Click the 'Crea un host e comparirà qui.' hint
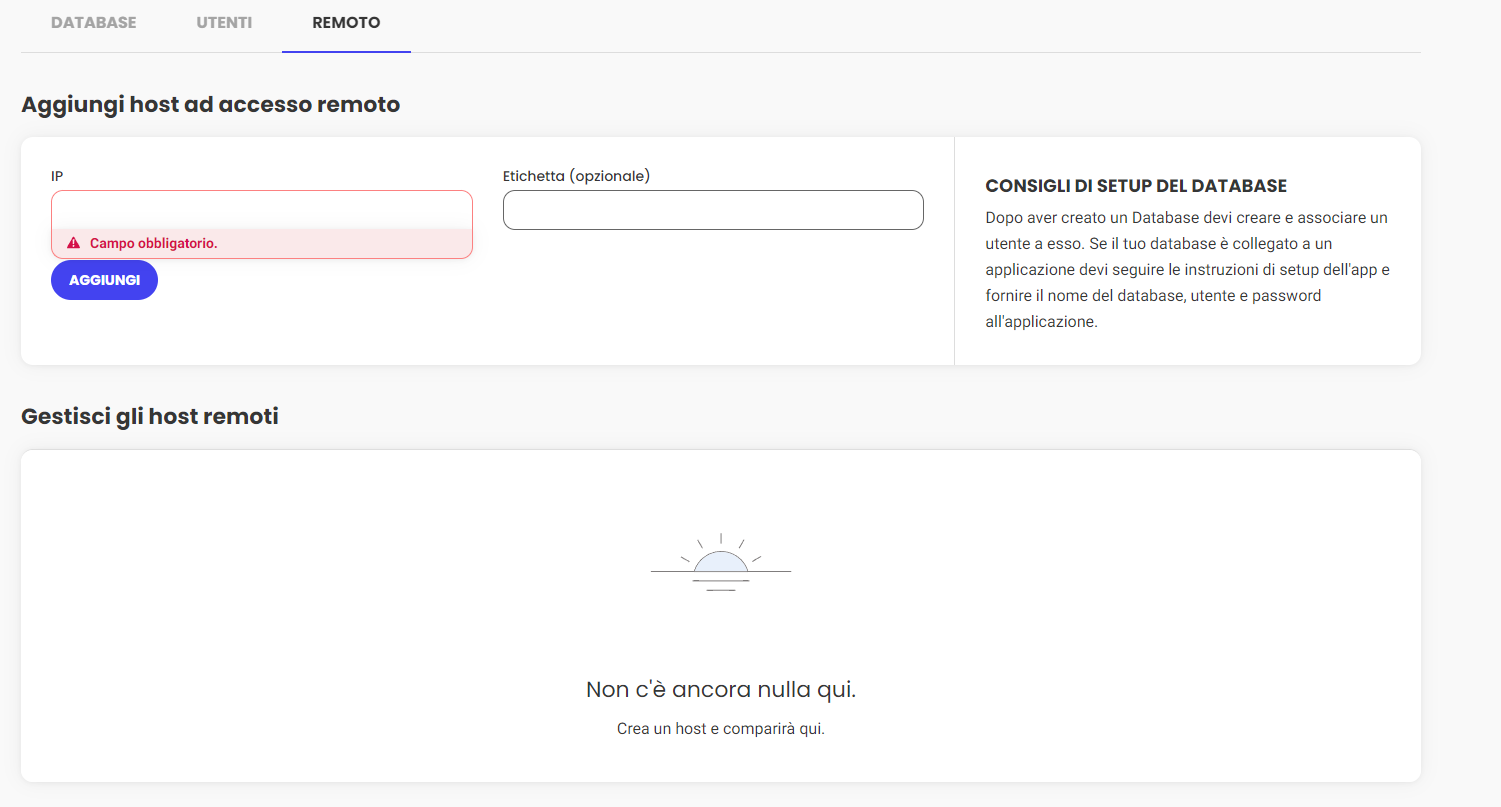This screenshot has height=807, width=1501. [720, 729]
